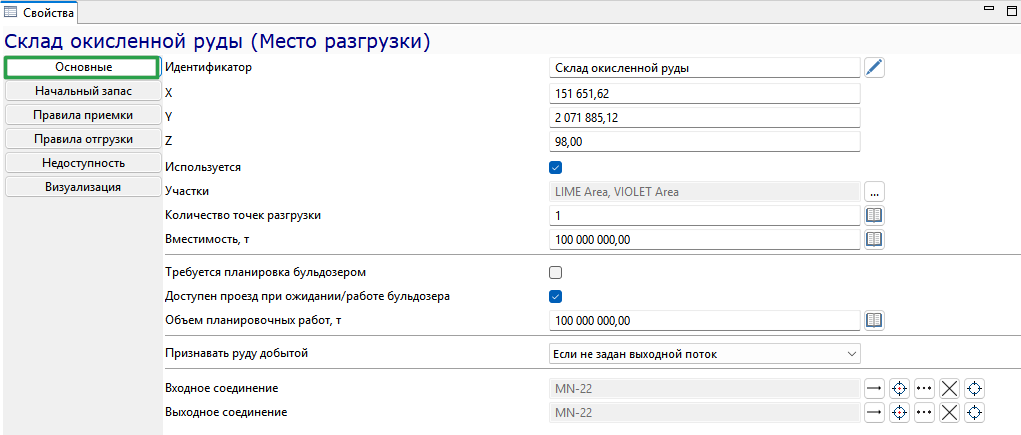Click red-dot crosshair icon in Выходное соединение row

tap(899, 412)
